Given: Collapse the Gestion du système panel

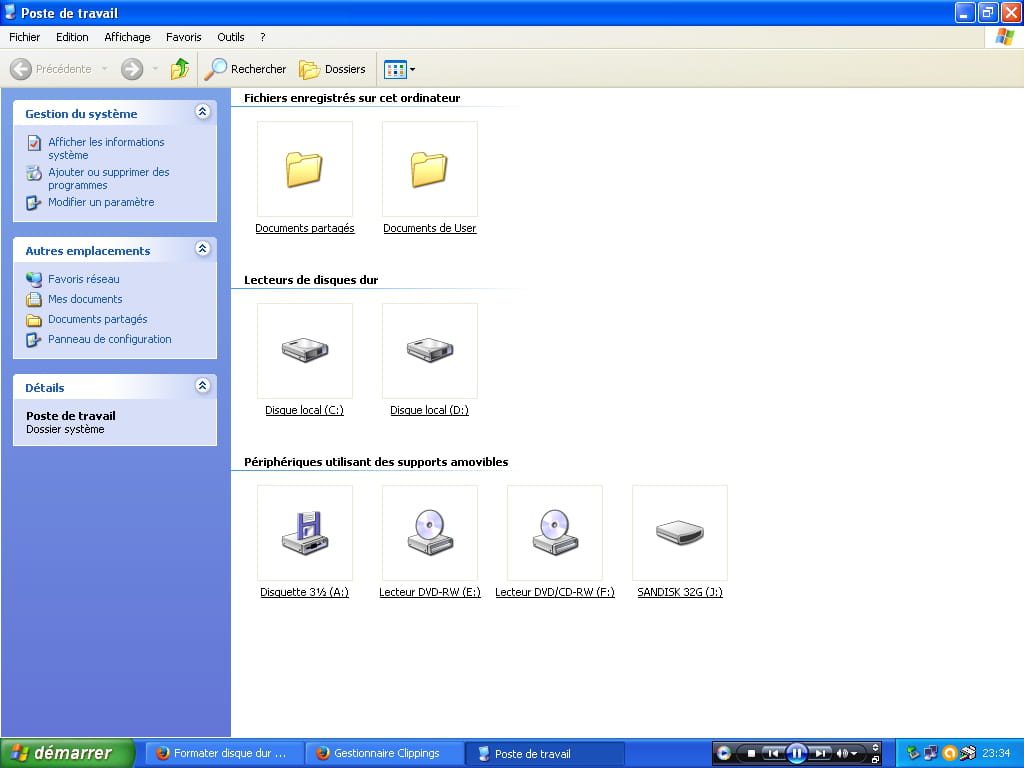Looking at the screenshot, I should pos(202,112).
